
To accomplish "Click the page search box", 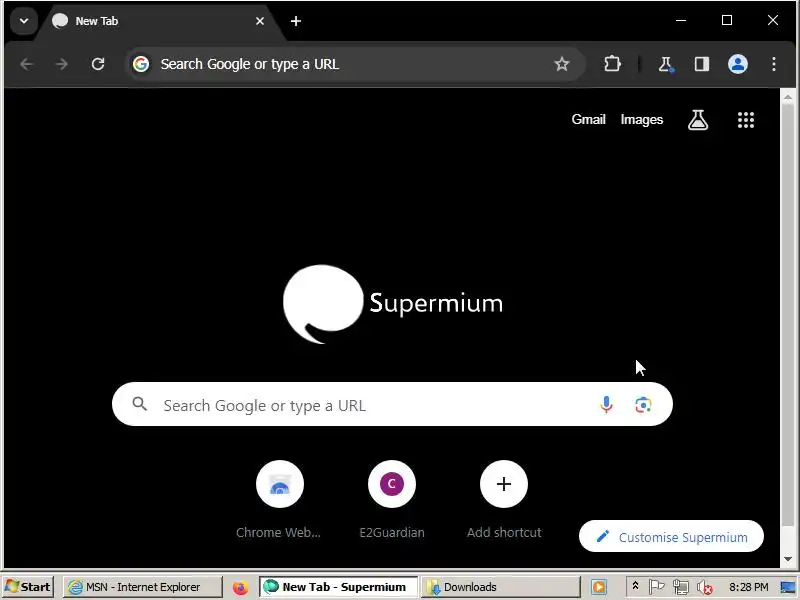I will pos(392,405).
